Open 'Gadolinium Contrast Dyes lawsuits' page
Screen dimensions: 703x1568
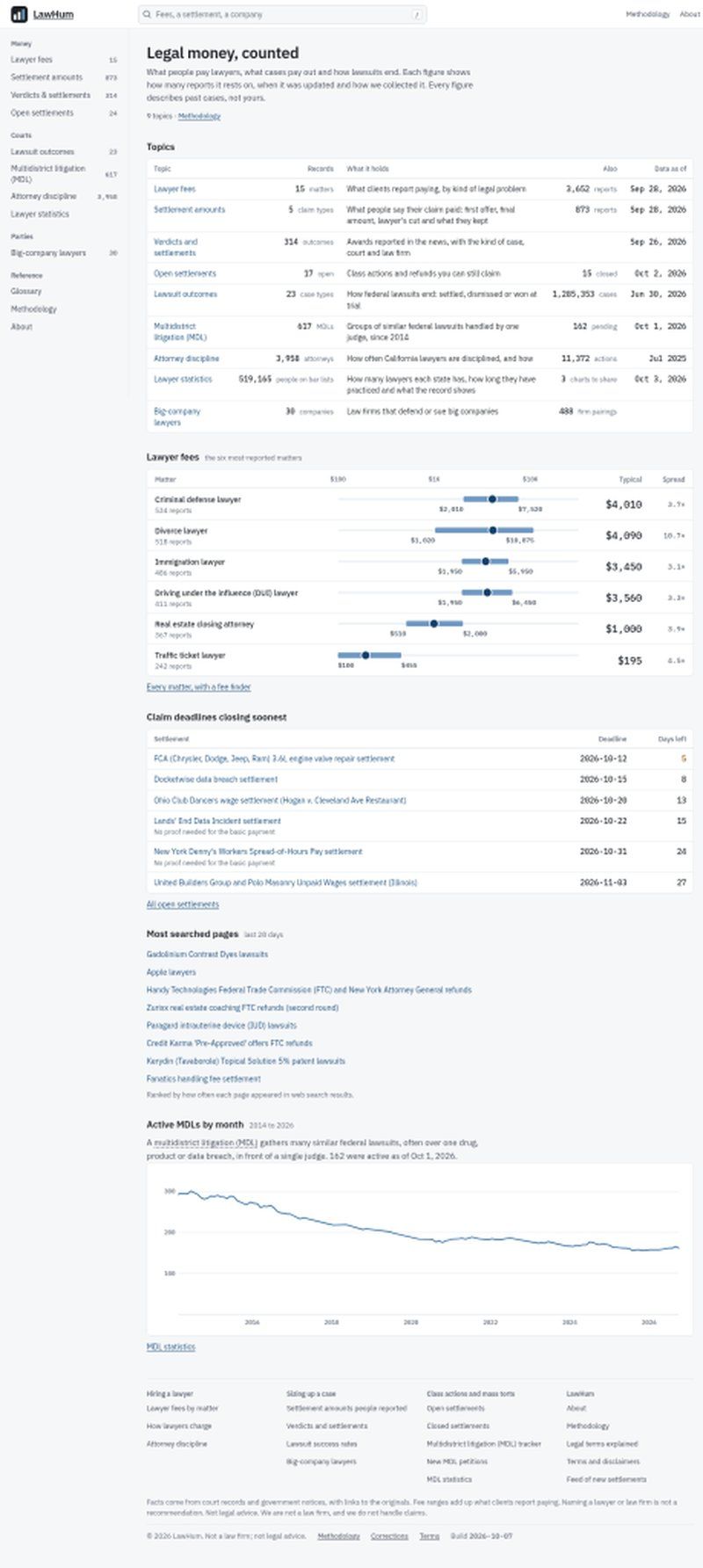(x=207, y=955)
